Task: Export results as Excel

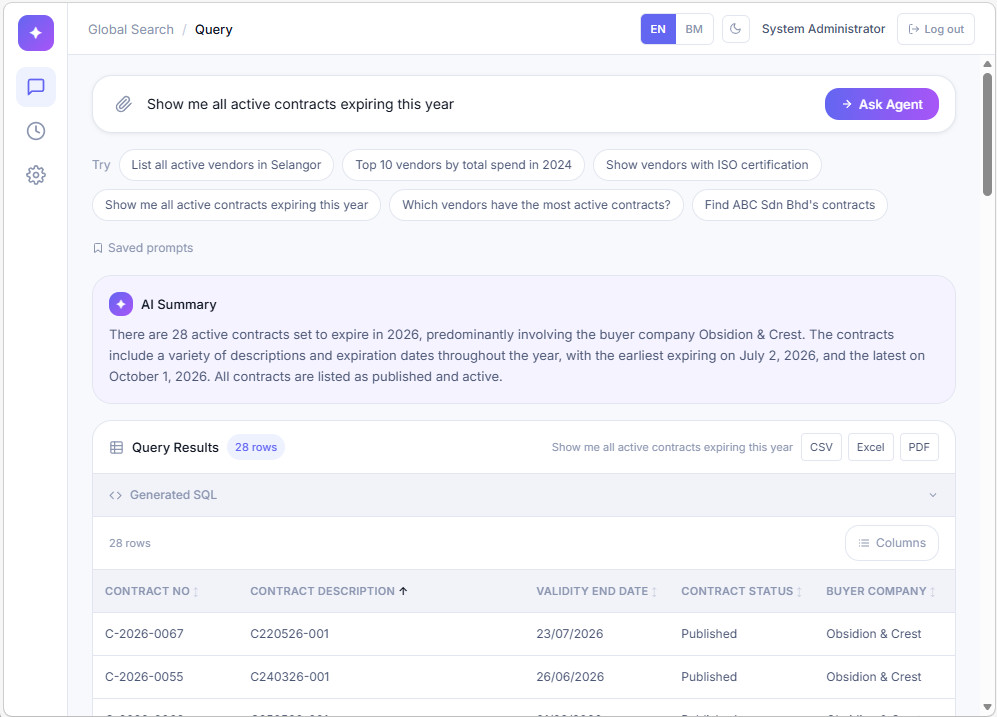Action: click(870, 447)
